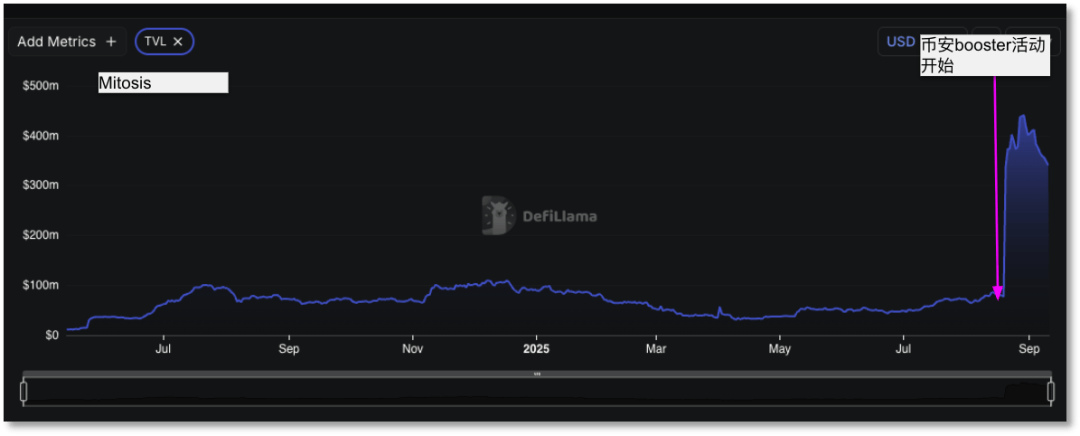1080x436 pixels.
Task: Click the 2025 label on the x-axis
Action: tap(536, 349)
